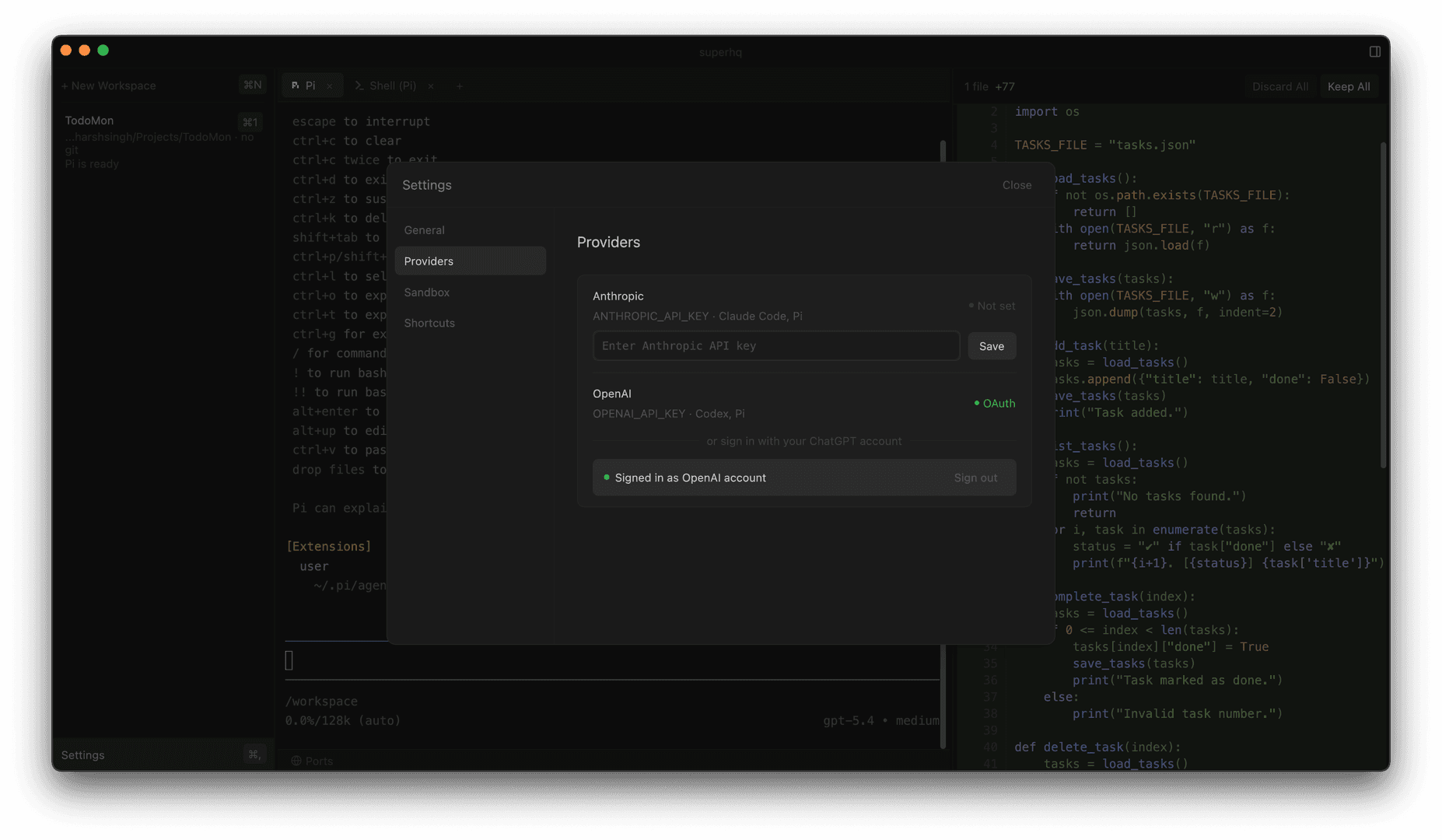The image size is (1442, 840).
Task: Select the Providers settings section
Action: click(470, 261)
